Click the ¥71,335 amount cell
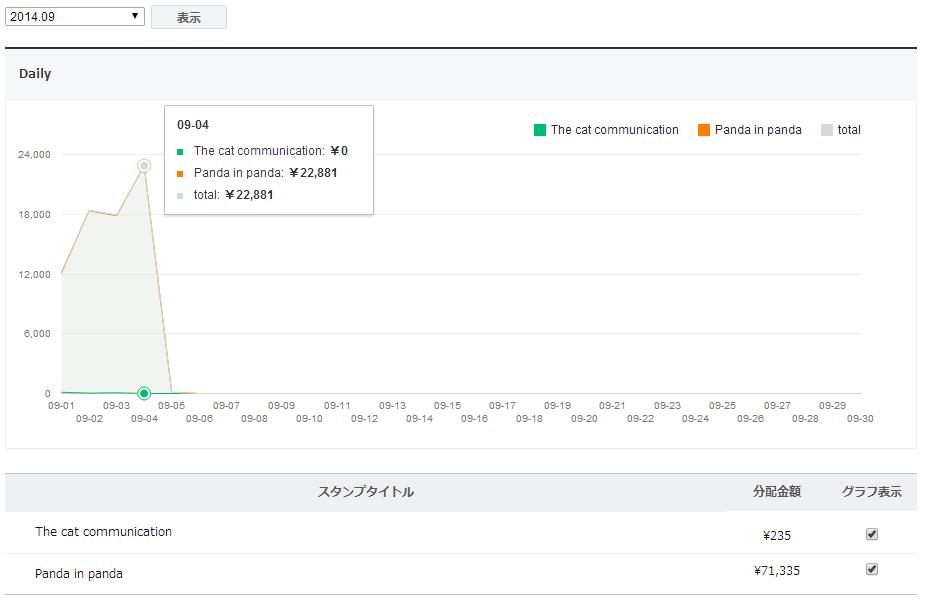931x603 pixels. (x=777, y=570)
